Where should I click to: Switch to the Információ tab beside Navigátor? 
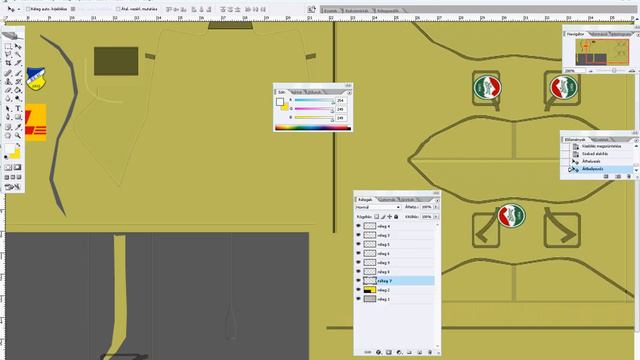(x=598, y=34)
